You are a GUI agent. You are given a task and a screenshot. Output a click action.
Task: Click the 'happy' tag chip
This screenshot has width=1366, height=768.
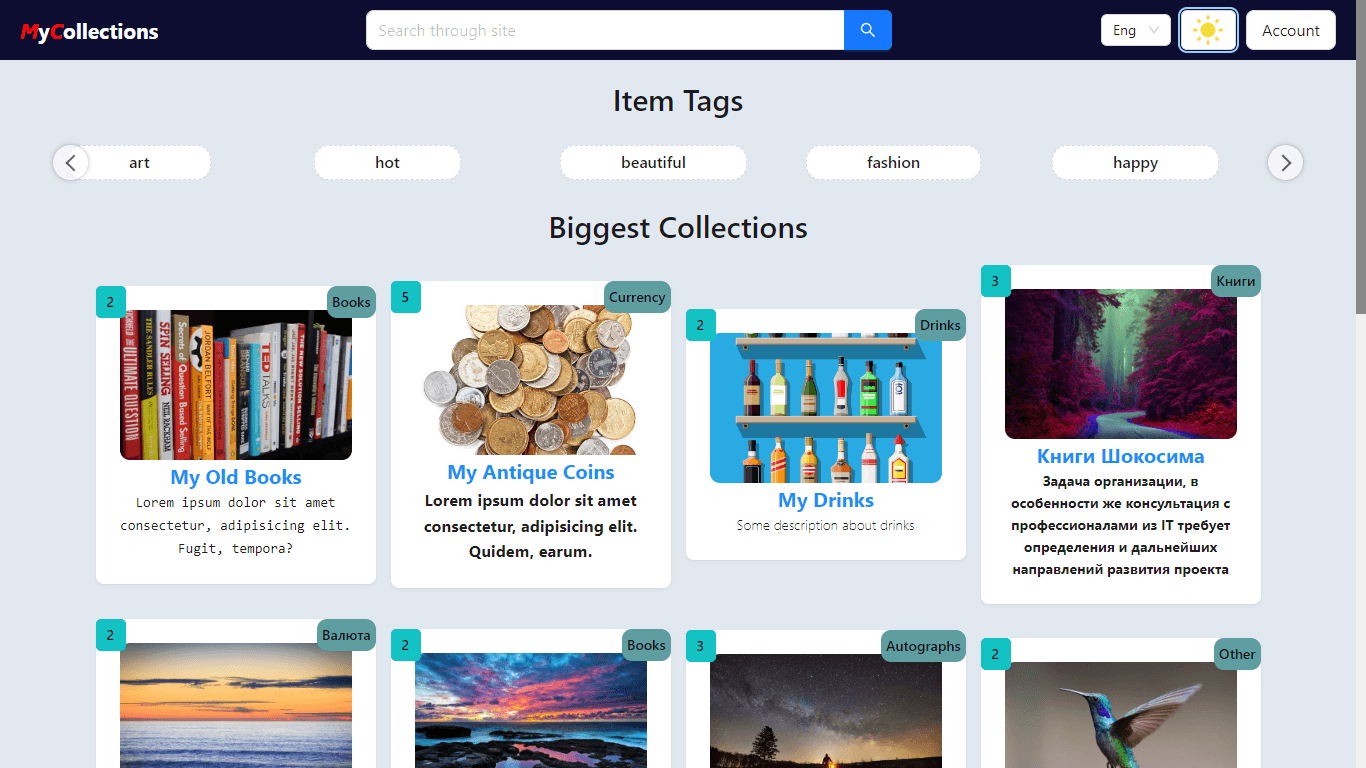click(x=1135, y=163)
